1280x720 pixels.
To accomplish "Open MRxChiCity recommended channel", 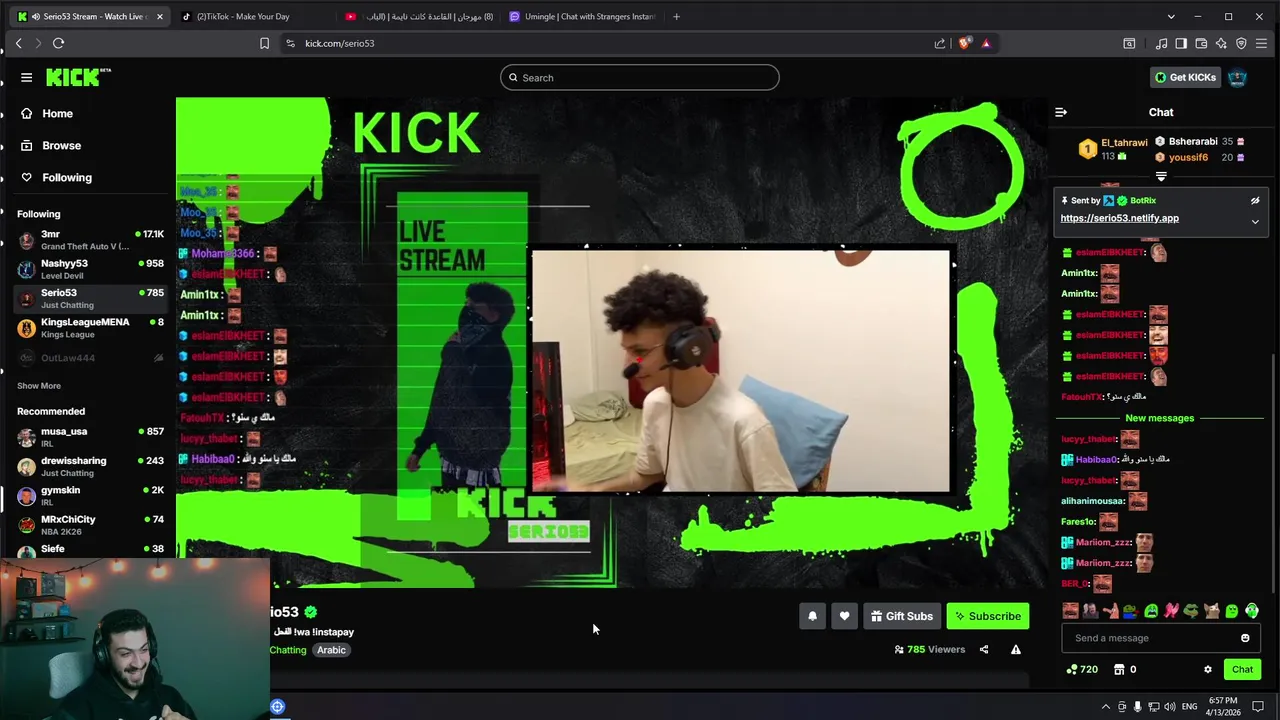I will pos(90,525).
